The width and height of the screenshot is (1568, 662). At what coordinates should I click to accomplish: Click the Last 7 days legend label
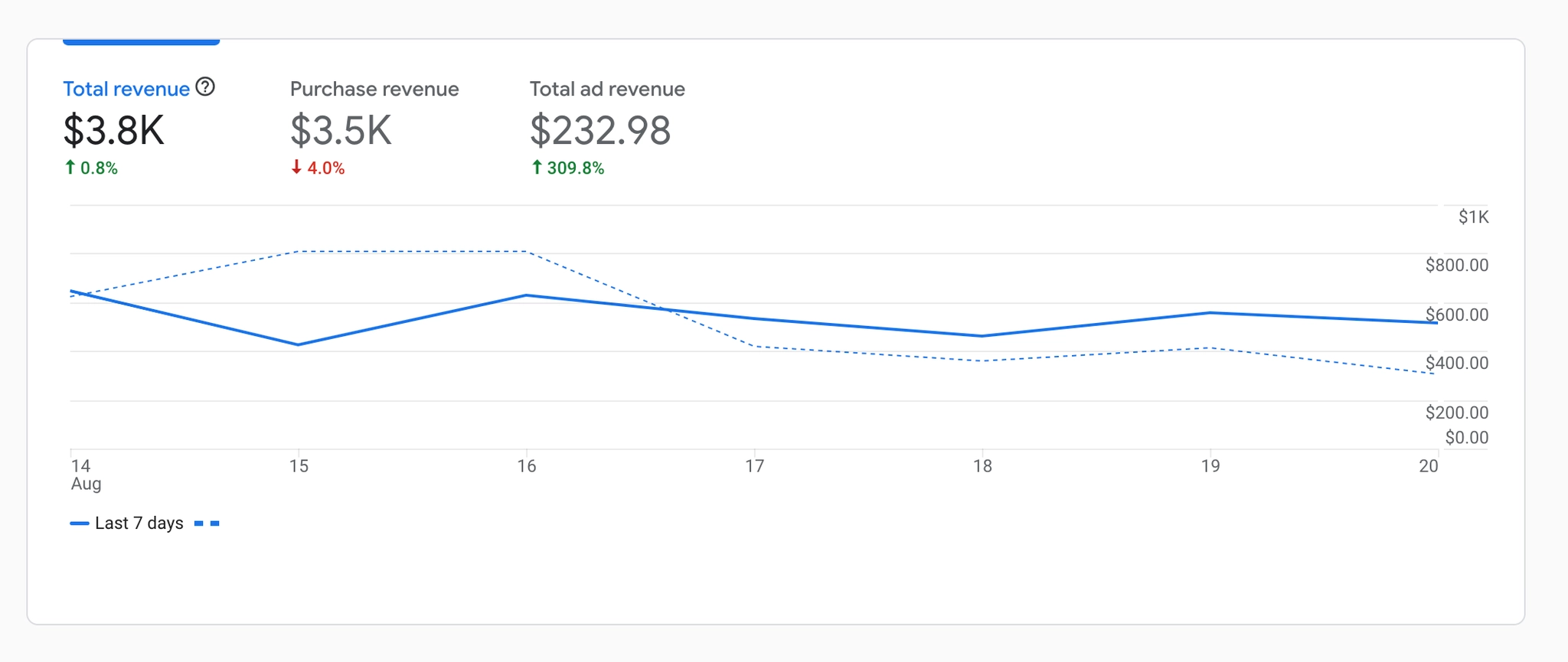tap(139, 523)
